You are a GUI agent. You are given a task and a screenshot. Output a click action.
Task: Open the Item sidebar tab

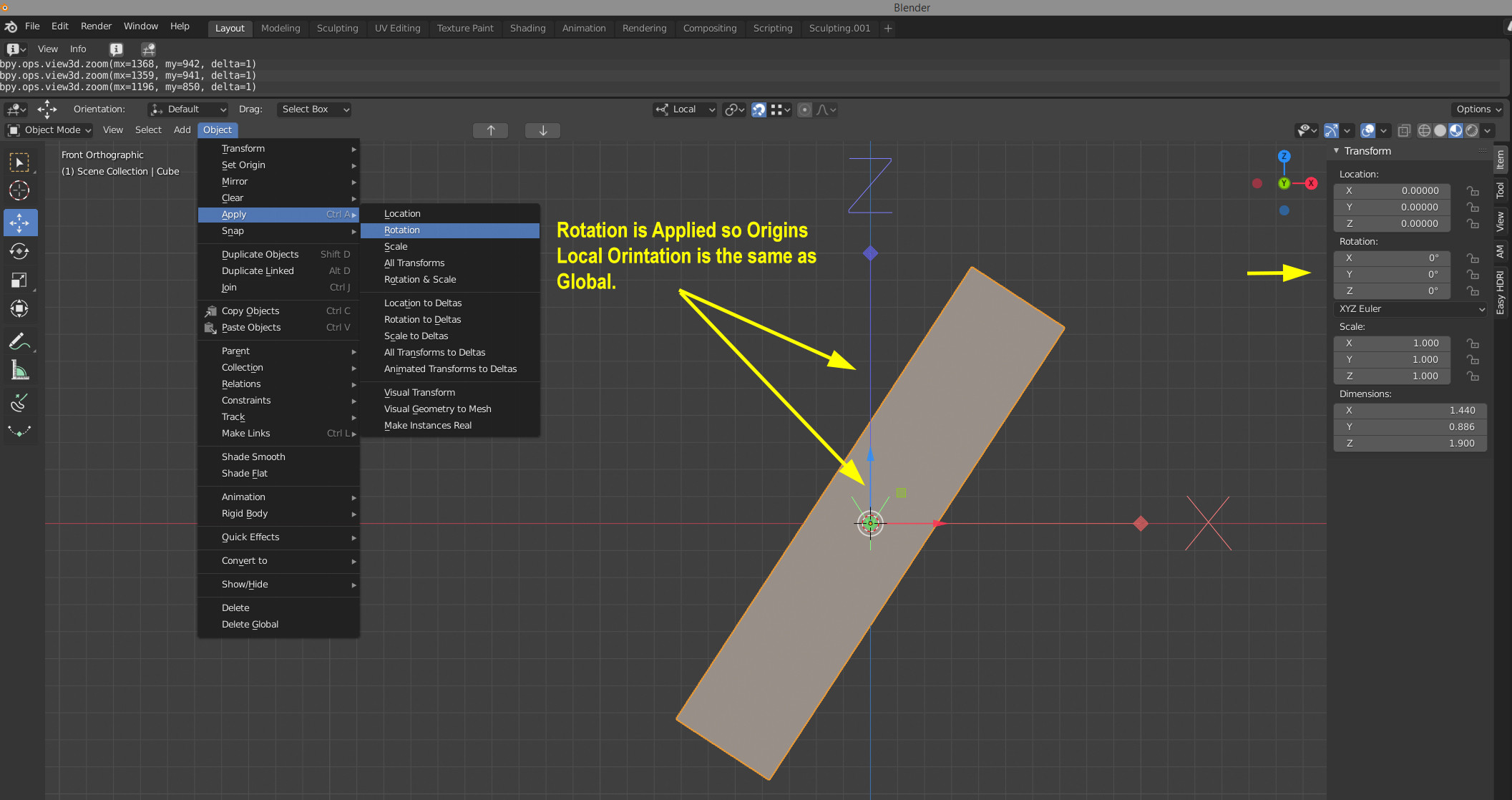1501,160
